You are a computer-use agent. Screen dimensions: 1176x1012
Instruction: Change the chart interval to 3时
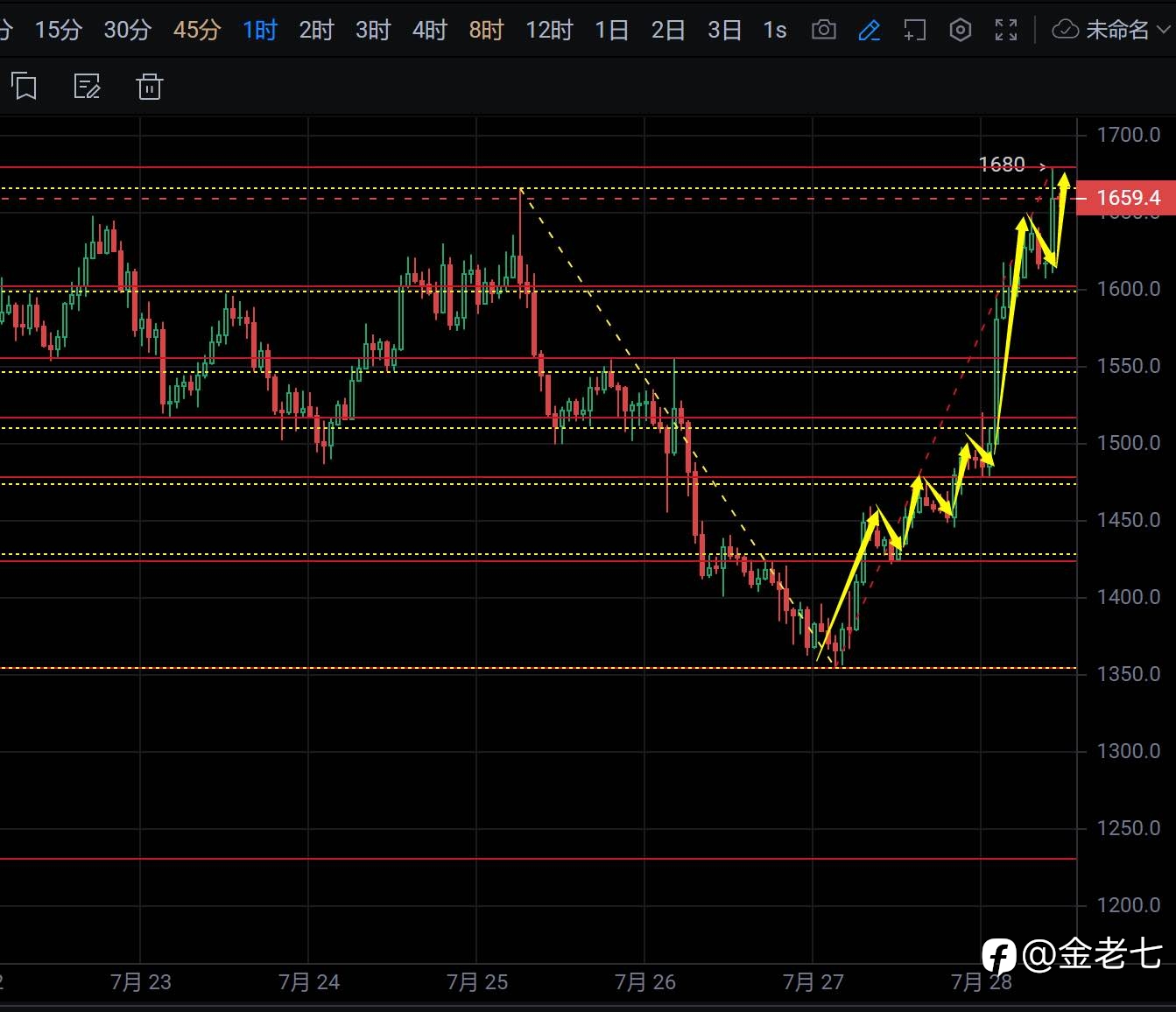[373, 31]
